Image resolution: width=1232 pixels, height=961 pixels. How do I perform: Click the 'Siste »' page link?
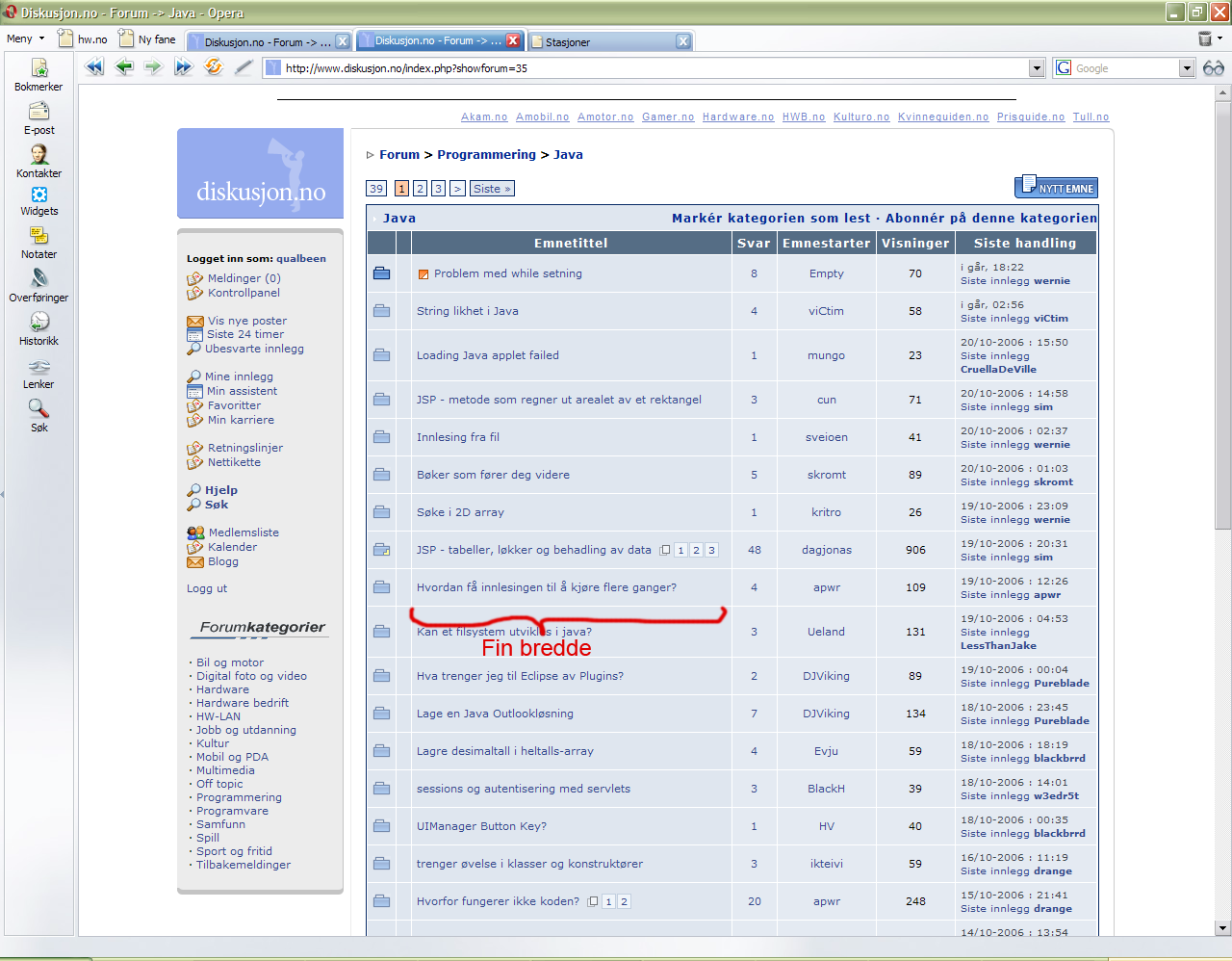492,189
